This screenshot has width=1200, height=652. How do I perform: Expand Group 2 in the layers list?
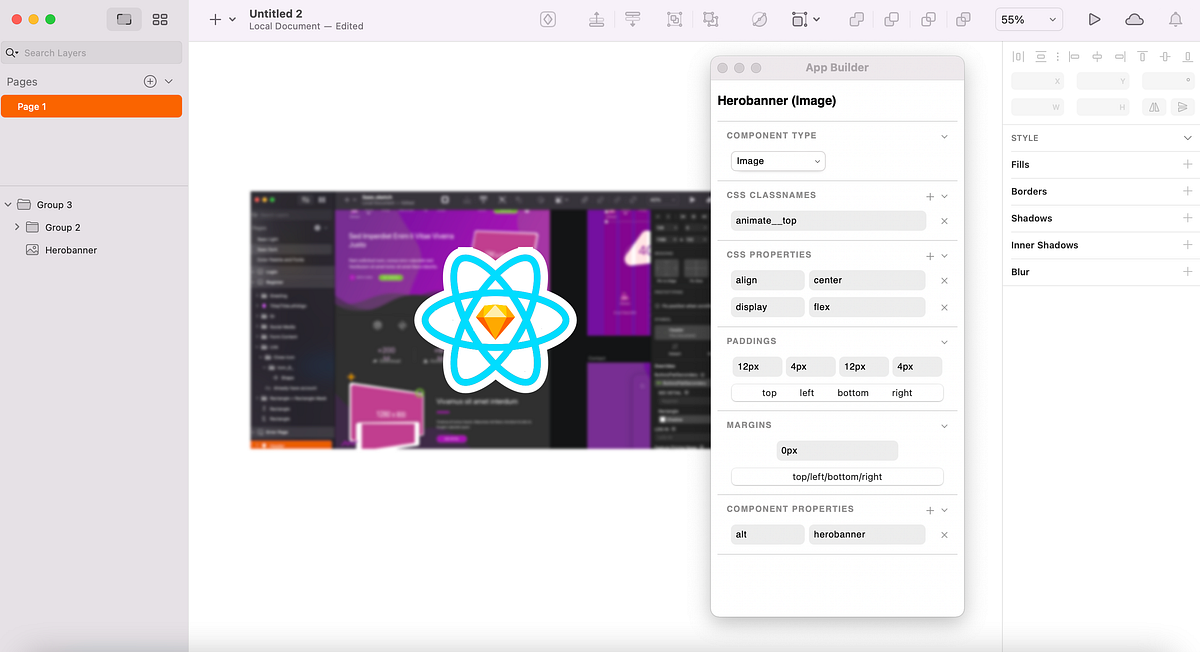tap(18, 227)
